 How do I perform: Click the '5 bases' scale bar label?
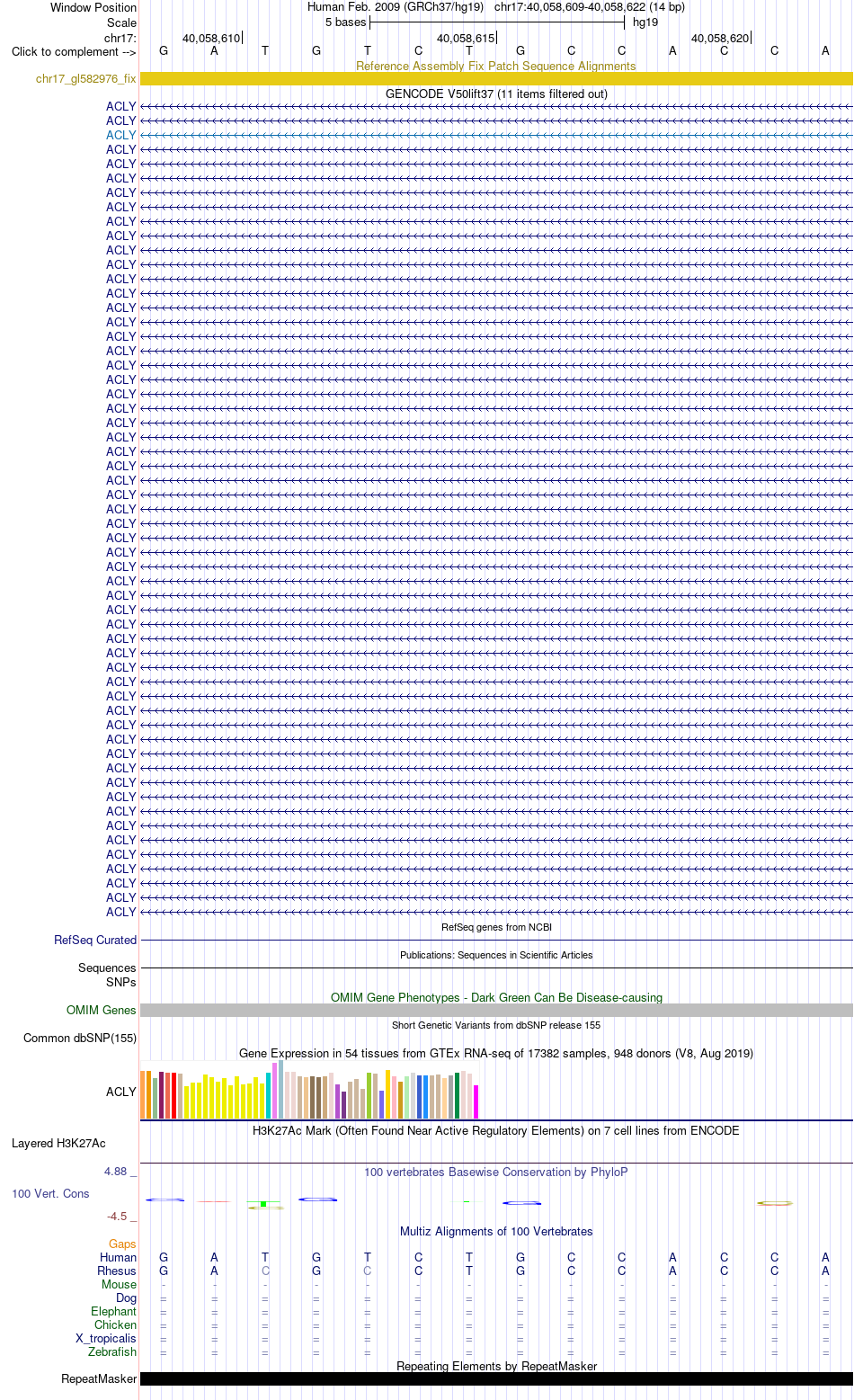[346, 22]
